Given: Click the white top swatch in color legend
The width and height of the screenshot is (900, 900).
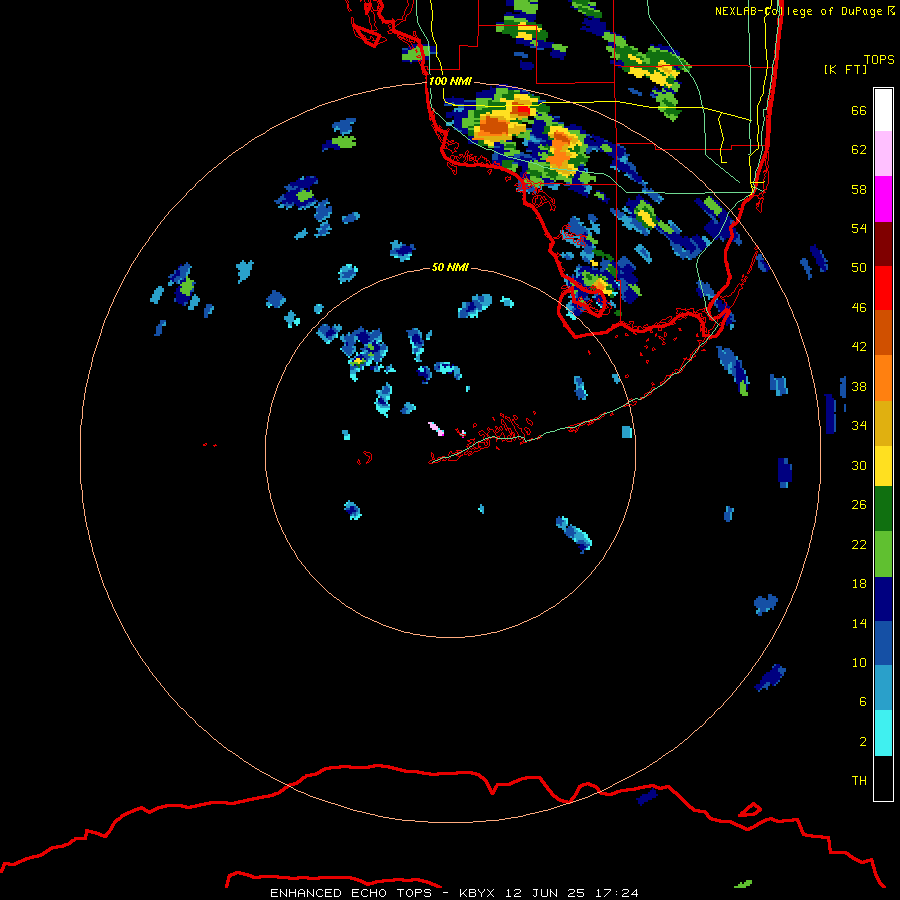Looking at the screenshot, I should 883,110.
